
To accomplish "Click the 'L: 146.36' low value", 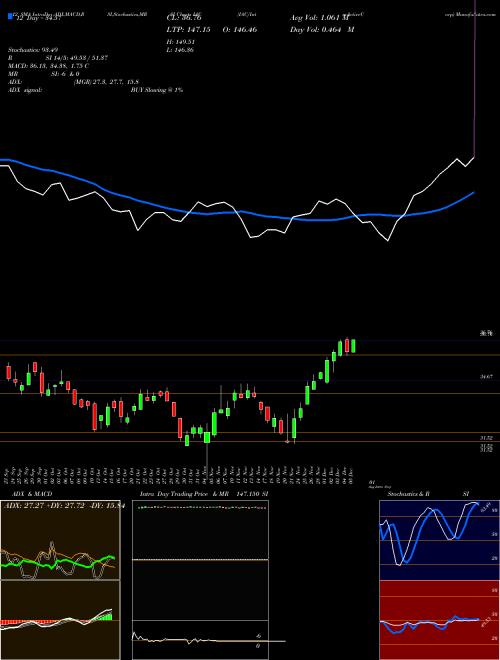I will 181,50.
